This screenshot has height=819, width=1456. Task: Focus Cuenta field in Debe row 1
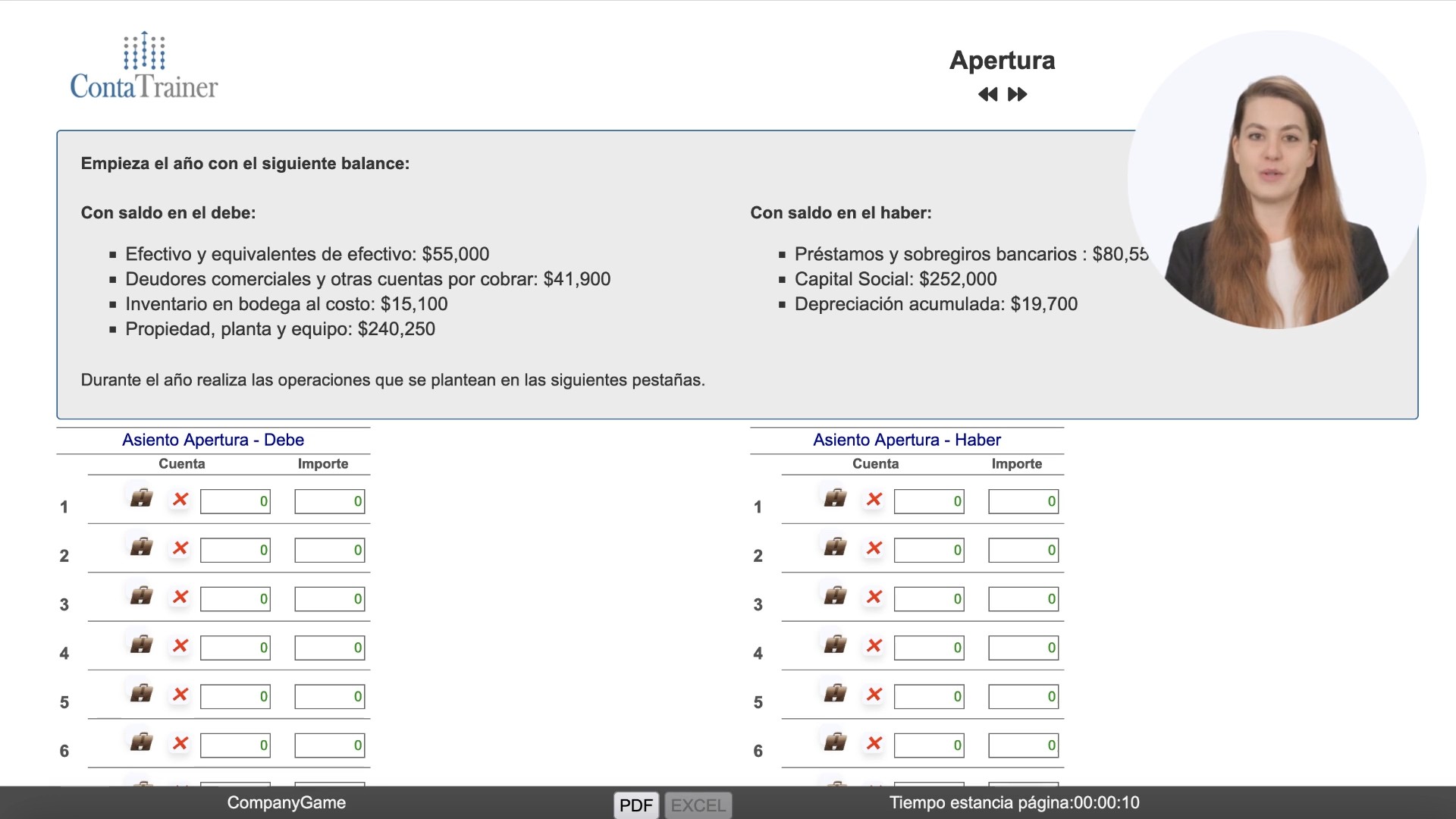[x=235, y=501]
